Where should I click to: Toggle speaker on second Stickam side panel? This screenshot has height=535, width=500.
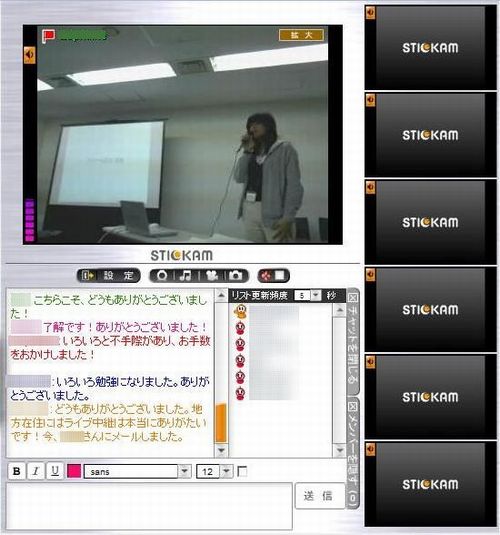click(371, 100)
